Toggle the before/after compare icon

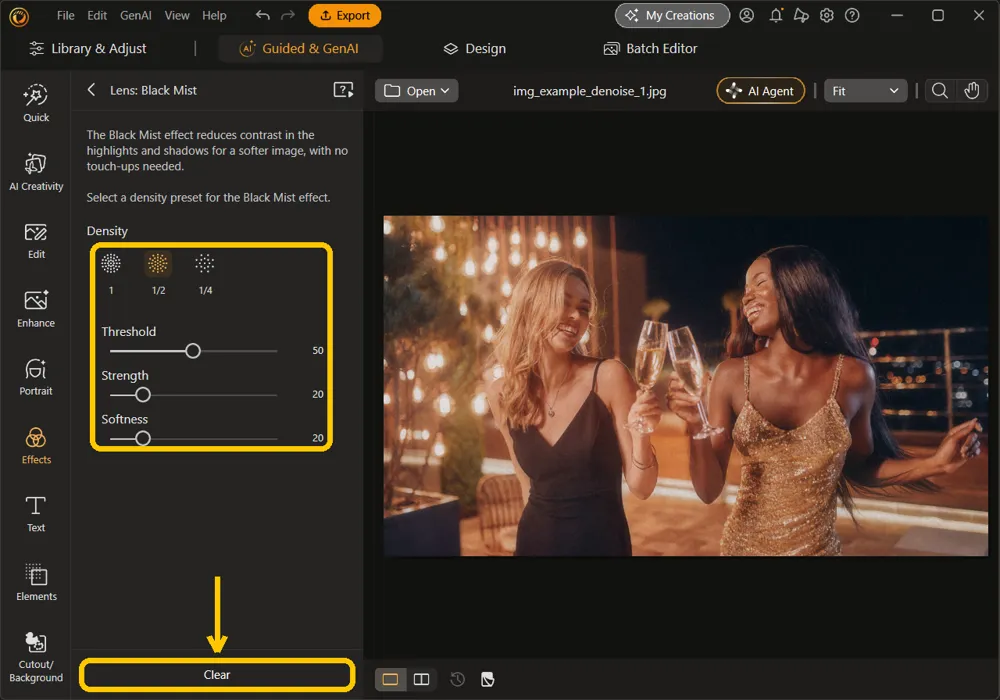coord(487,679)
